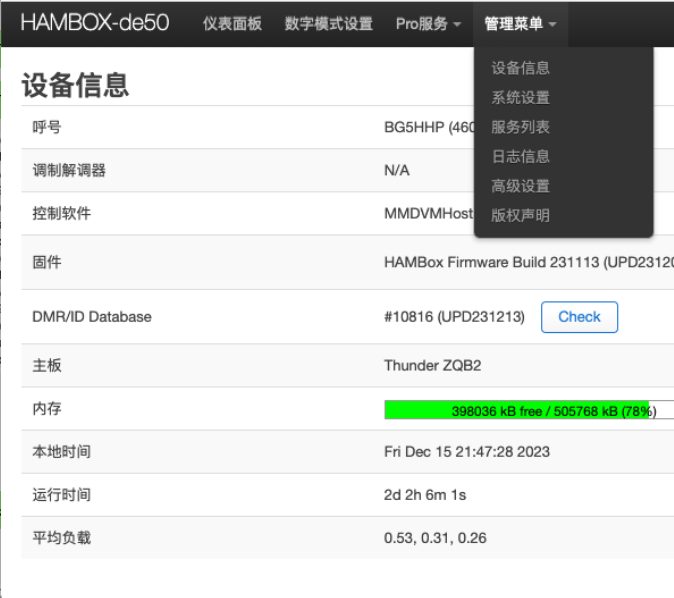Click the N/A modem value

(x=396, y=170)
